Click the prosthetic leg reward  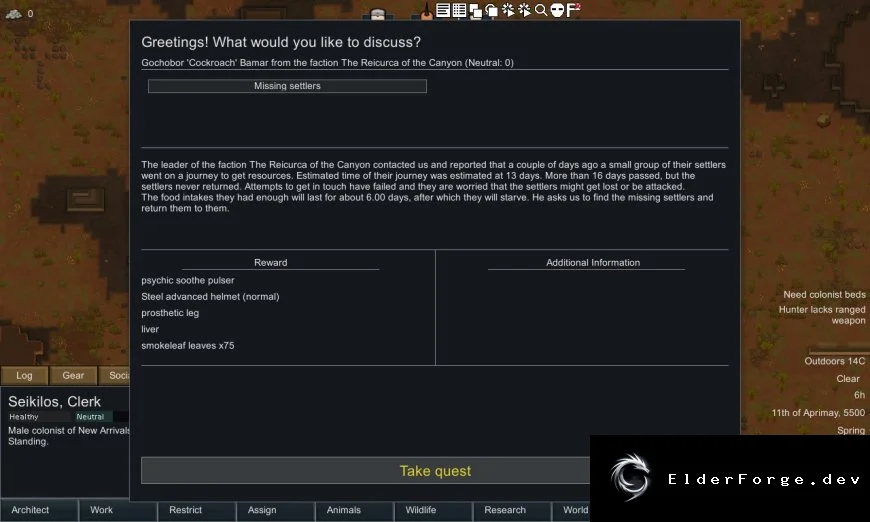(x=170, y=313)
